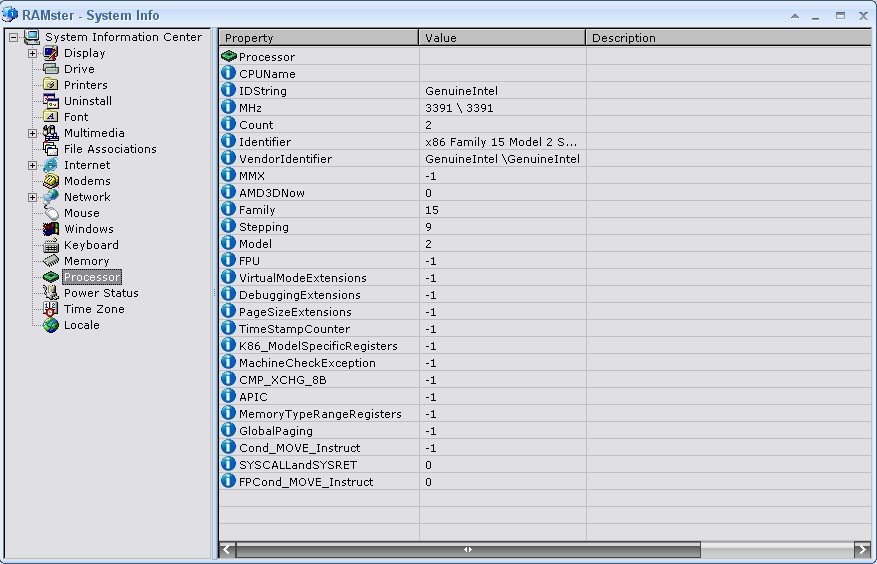Select the Memory tree item label

[x=86, y=261]
